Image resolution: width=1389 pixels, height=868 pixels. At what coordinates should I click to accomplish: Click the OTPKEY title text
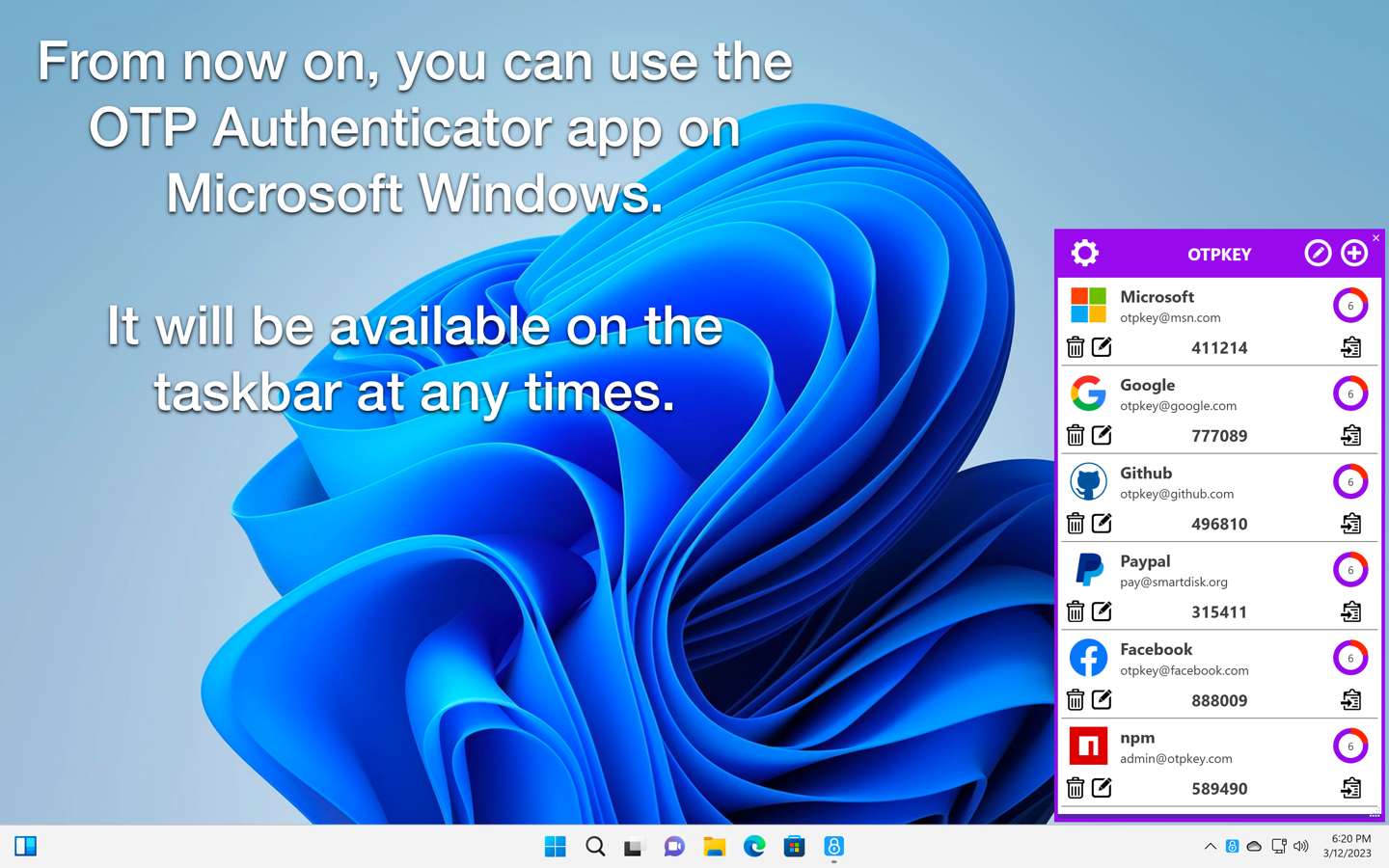tap(1219, 255)
